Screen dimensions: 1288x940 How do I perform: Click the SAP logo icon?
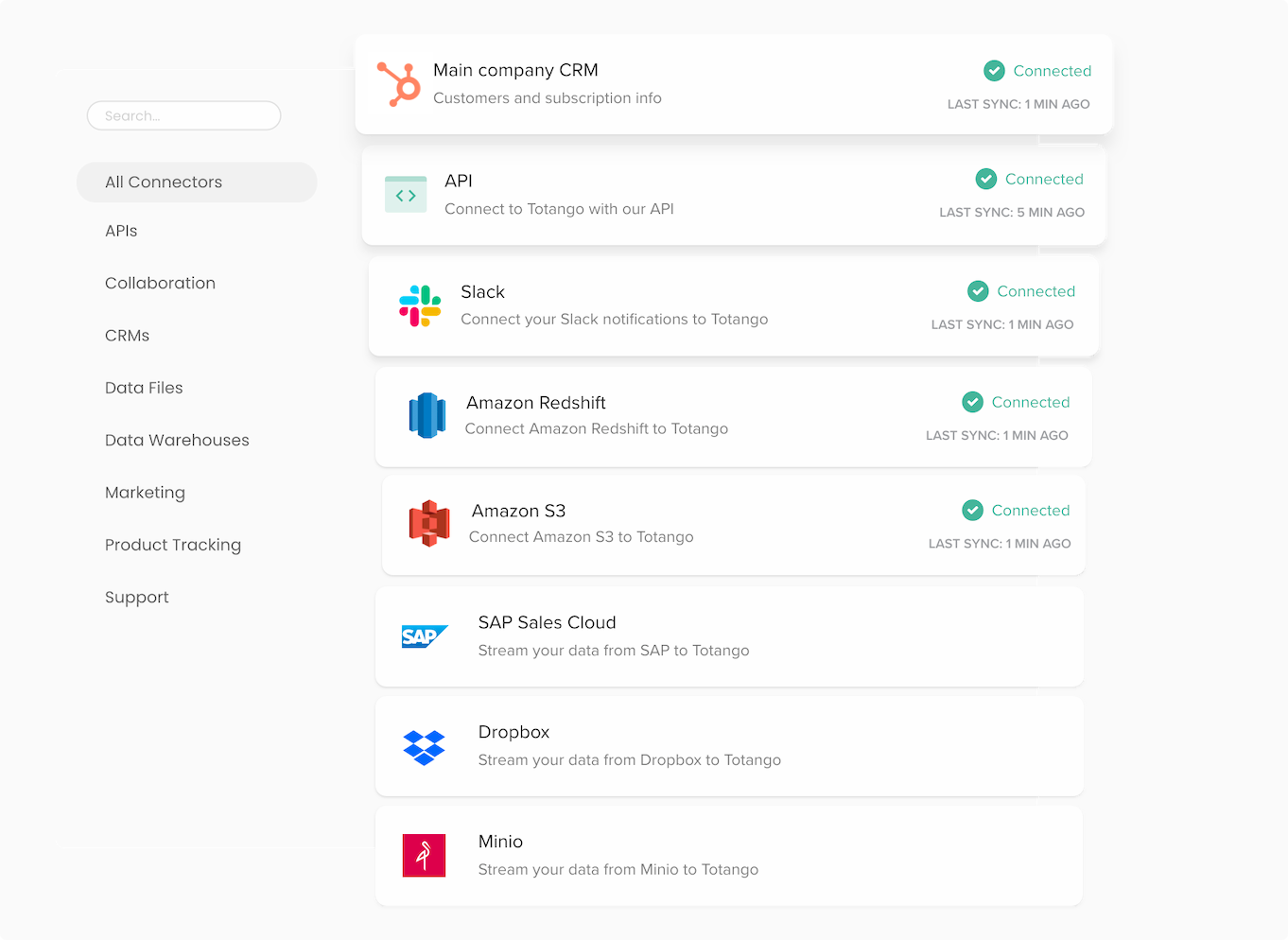click(x=425, y=636)
